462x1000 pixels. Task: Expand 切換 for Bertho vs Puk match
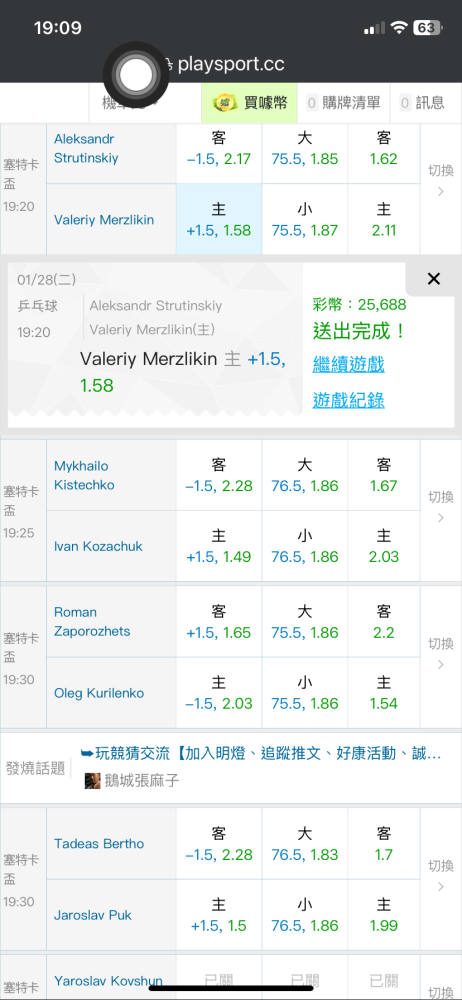pos(440,876)
